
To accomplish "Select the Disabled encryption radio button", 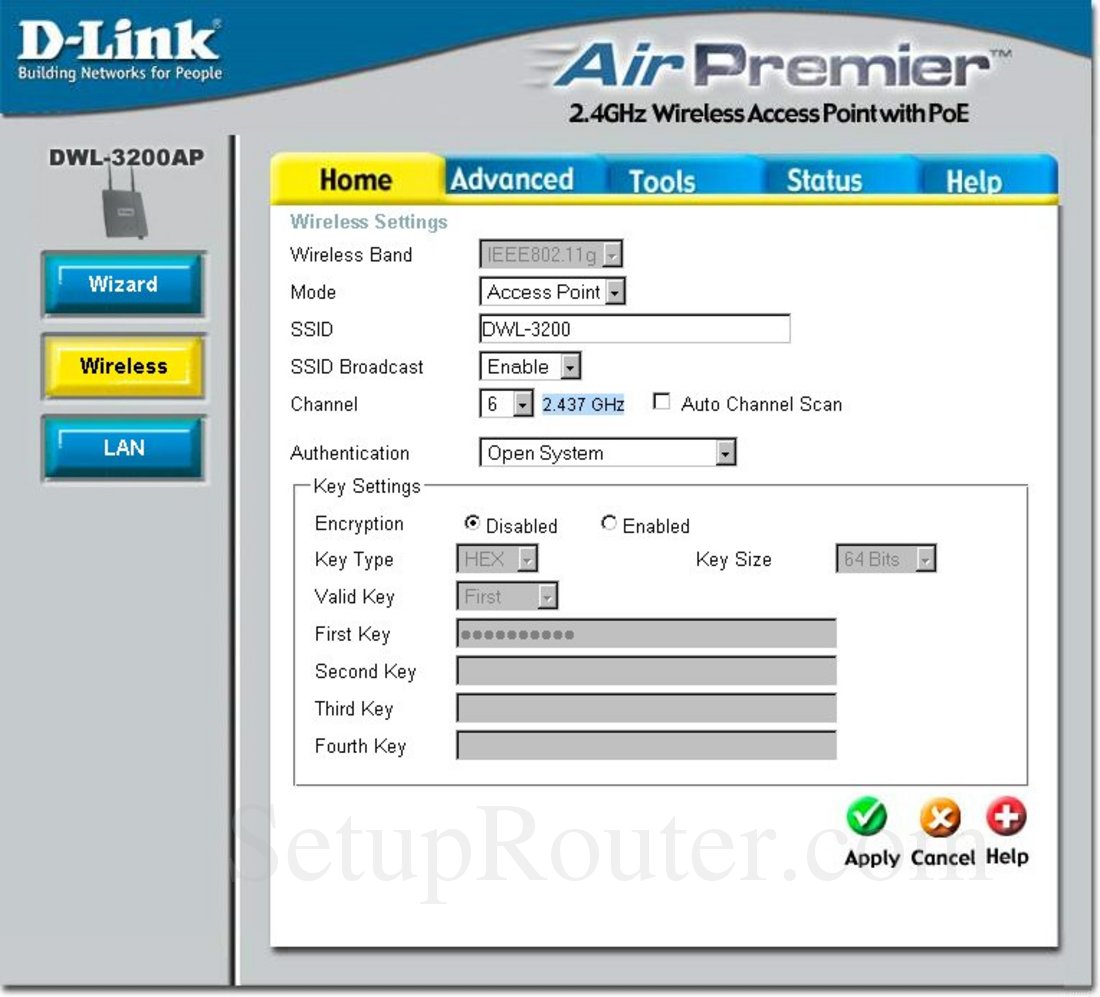I will point(472,523).
